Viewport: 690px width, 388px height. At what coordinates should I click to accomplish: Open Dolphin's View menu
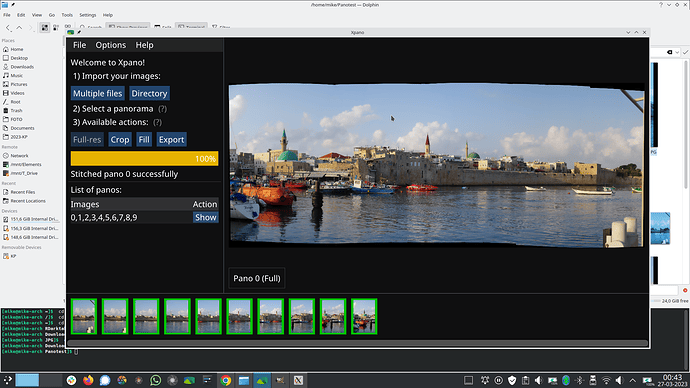tap(37, 15)
